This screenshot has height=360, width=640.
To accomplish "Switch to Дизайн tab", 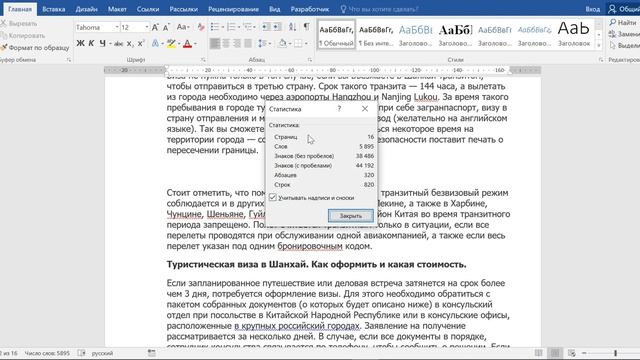I will [x=87, y=9].
